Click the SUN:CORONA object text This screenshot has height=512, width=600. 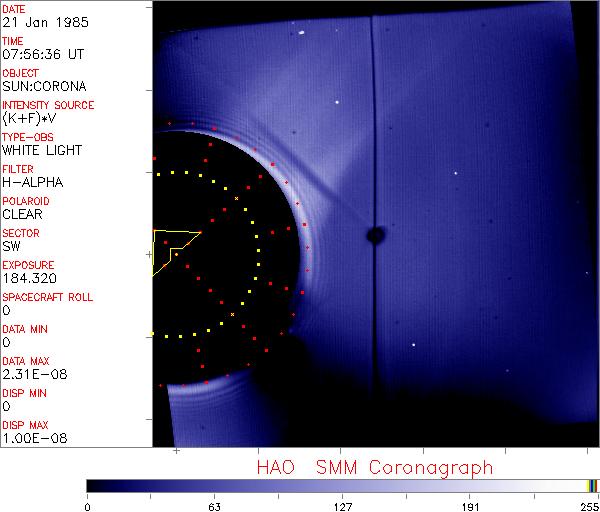(x=44, y=86)
